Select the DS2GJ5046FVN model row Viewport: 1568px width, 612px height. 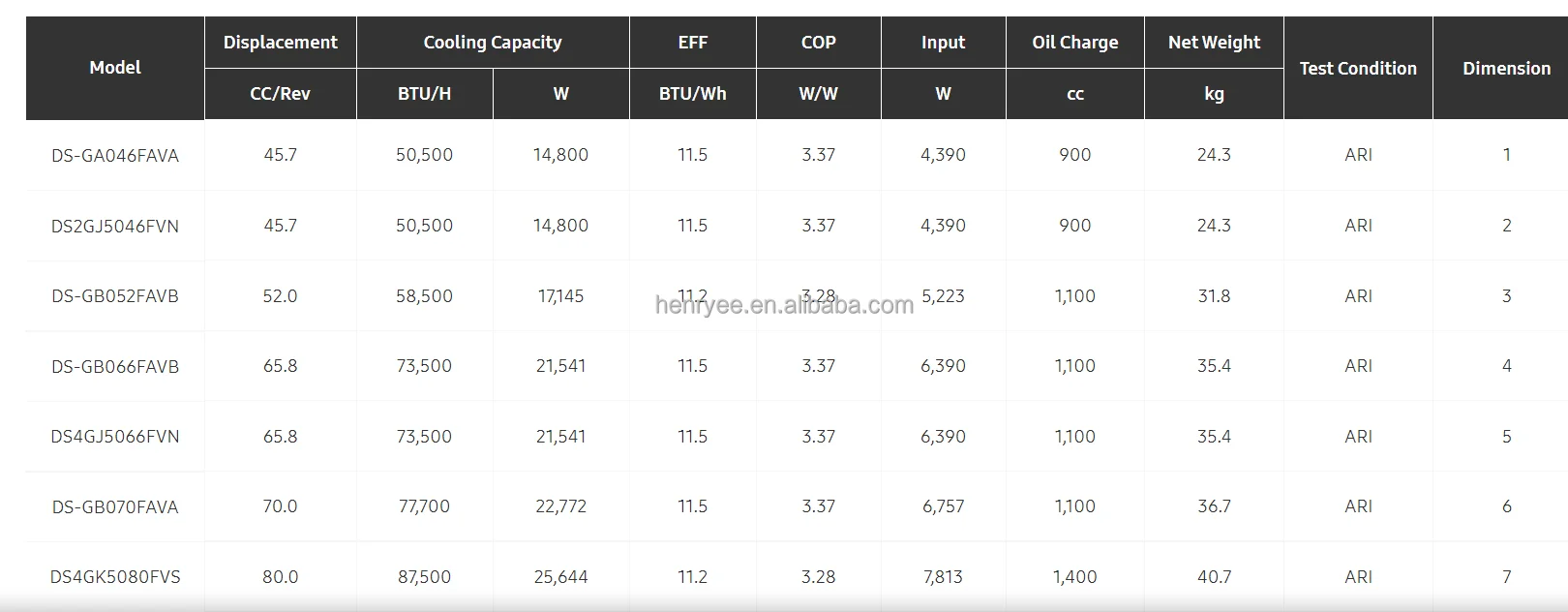pyautogui.click(x=115, y=226)
